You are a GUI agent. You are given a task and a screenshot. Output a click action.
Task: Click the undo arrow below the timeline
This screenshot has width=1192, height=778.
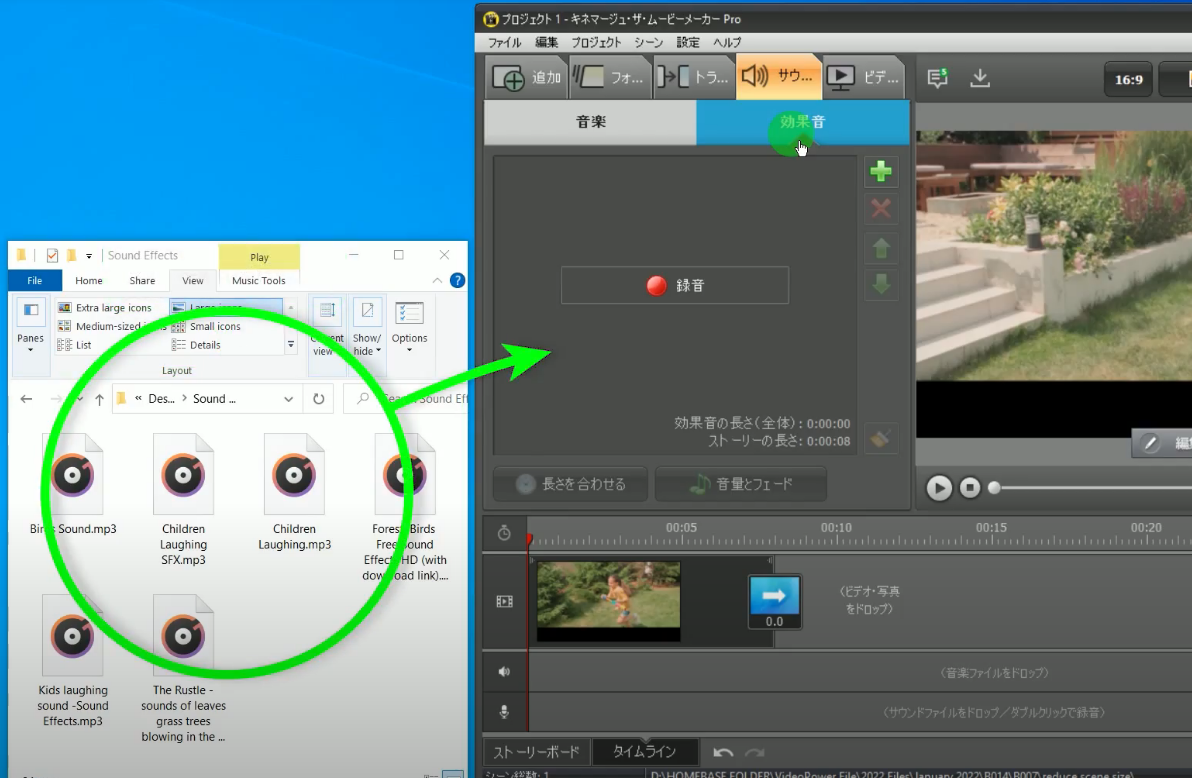click(x=722, y=752)
